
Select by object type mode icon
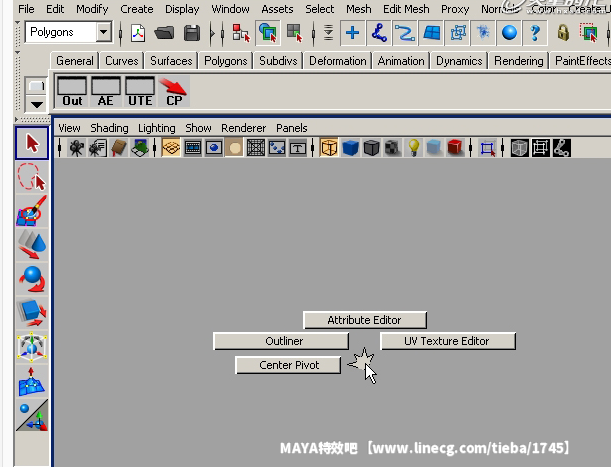268,32
